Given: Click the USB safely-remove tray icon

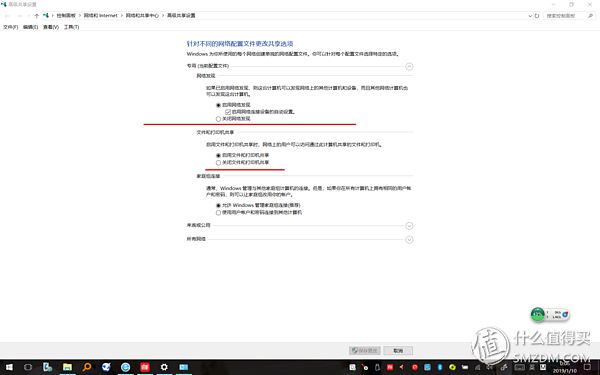Looking at the screenshot, I should pos(377,367).
